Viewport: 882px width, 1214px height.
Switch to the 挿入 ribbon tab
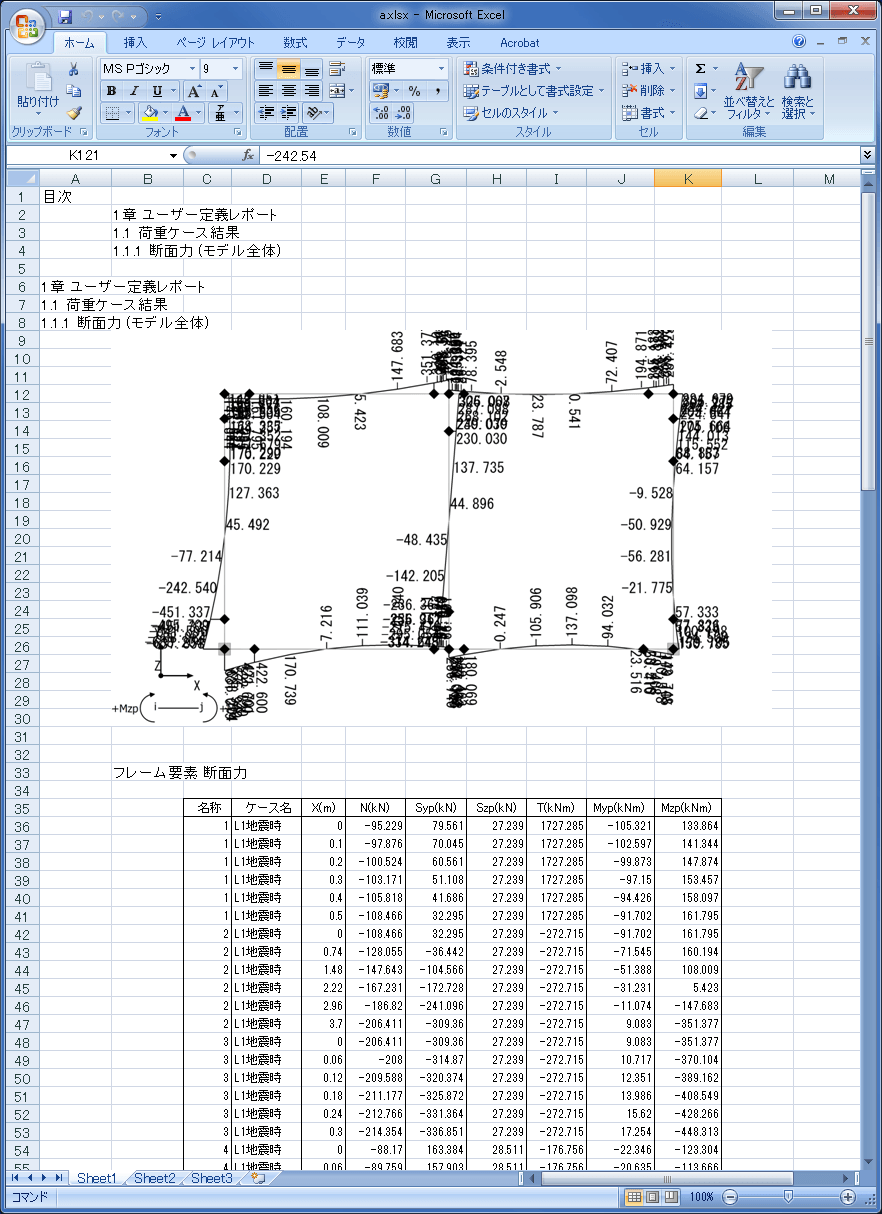135,43
